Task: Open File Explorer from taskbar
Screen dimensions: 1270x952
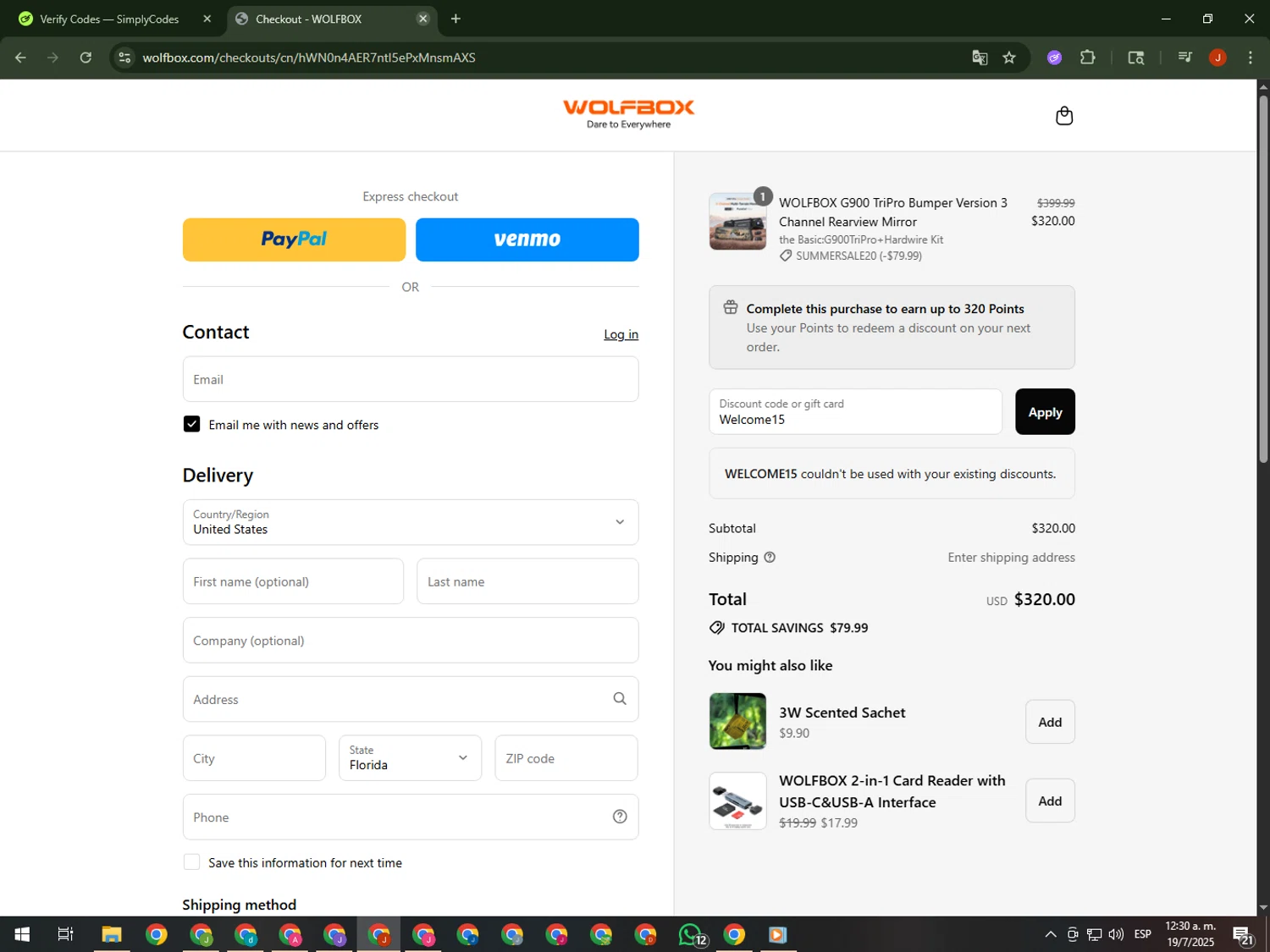Action: (112, 934)
